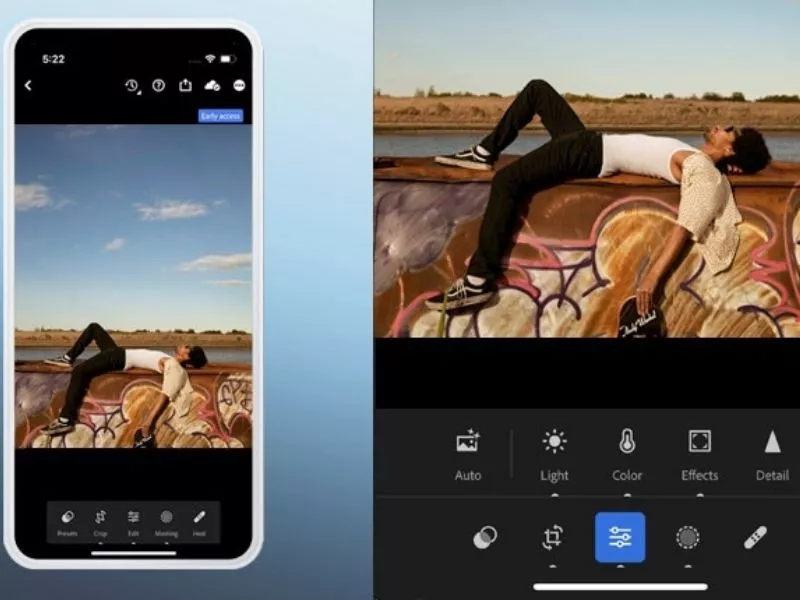
Task: Select Heal in the phone's bottom toolbar
Action: point(199,523)
